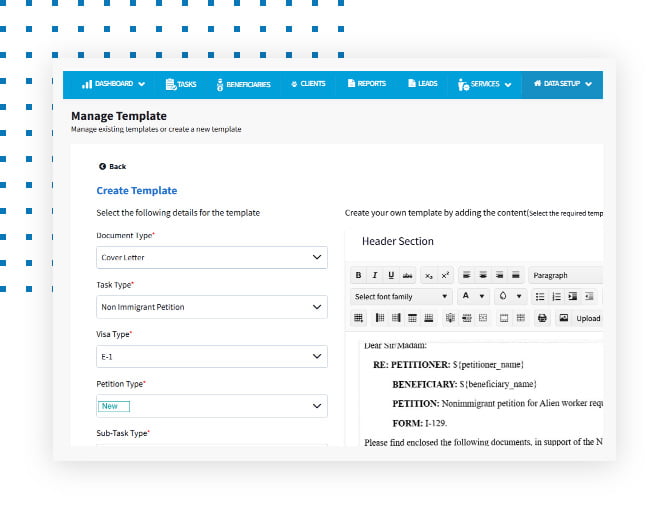
Task: Apply italic formatting in editor
Action: coord(374,275)
